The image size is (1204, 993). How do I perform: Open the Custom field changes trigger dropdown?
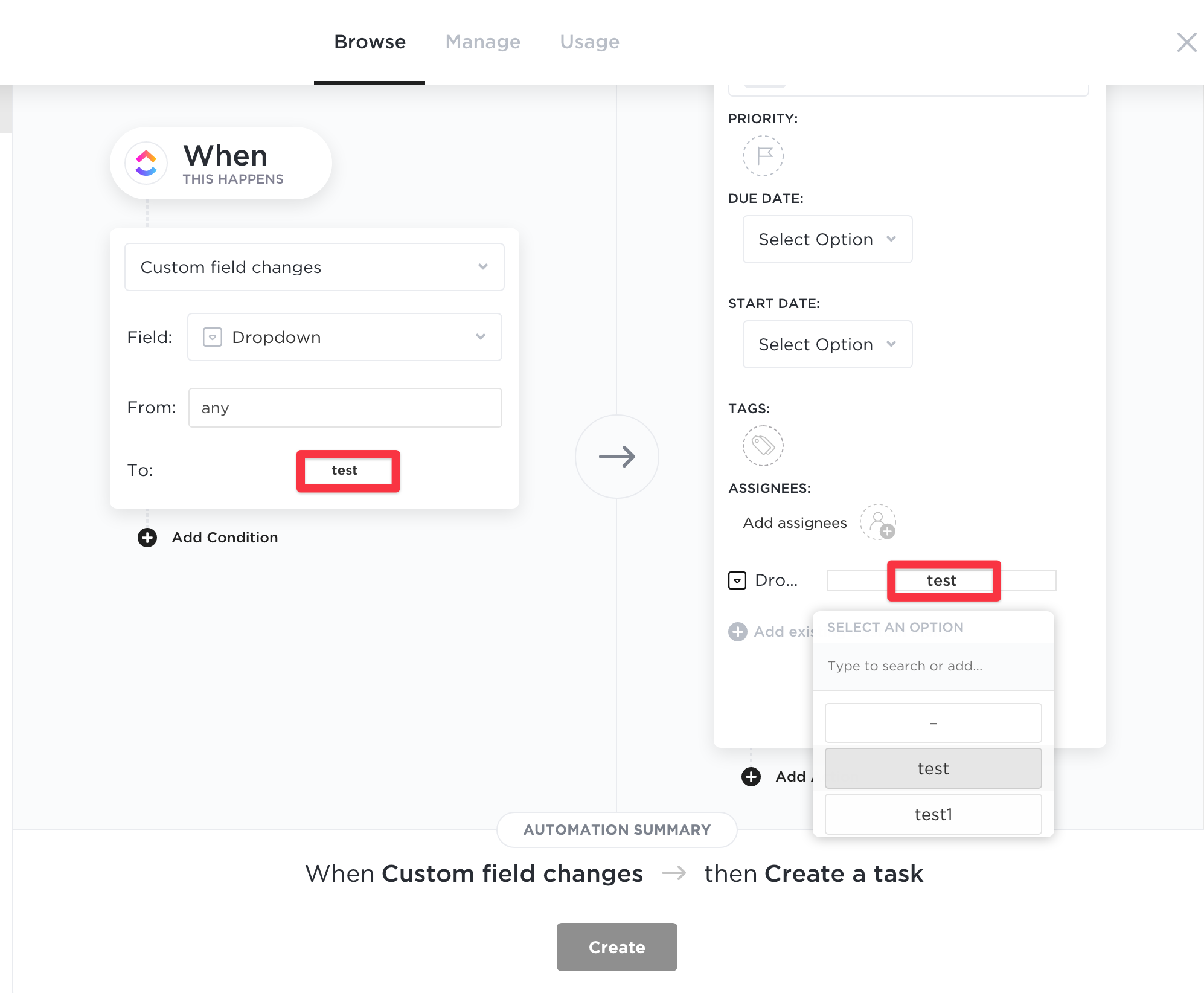tap(315, 267)
